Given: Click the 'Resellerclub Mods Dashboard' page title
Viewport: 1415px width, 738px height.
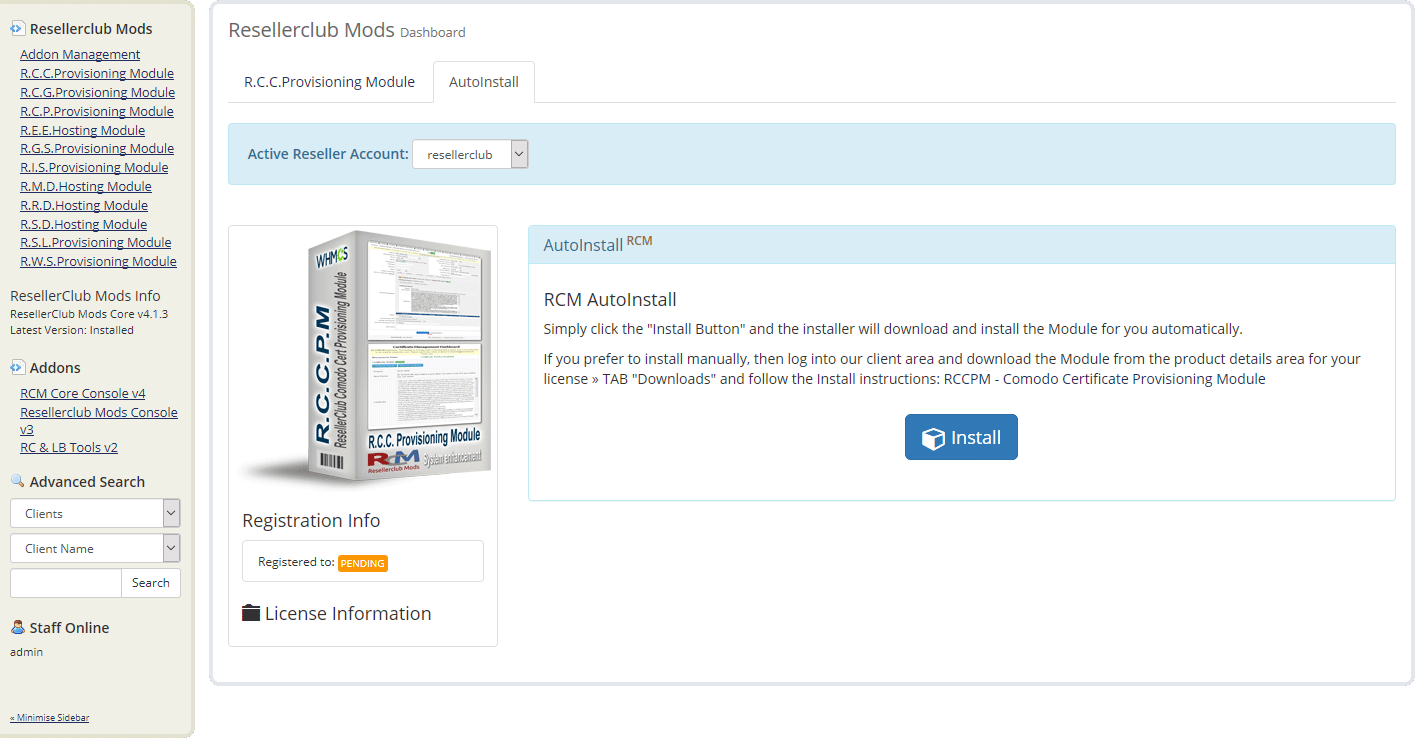Looking at the screenshot, I should tap(347, 30).
